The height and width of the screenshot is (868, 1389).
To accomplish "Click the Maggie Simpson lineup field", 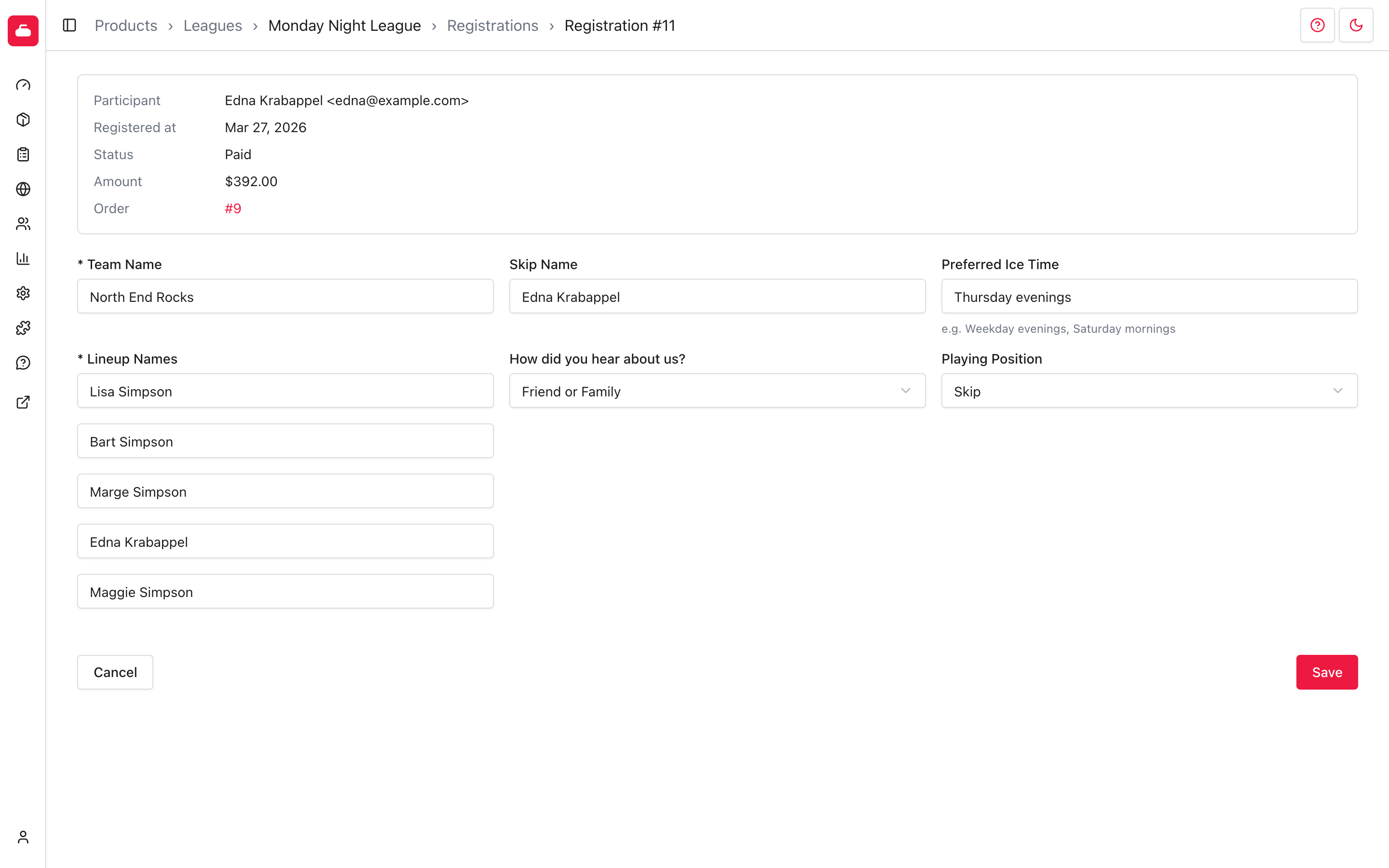I will pyautogui.click(x=285, y=591).
